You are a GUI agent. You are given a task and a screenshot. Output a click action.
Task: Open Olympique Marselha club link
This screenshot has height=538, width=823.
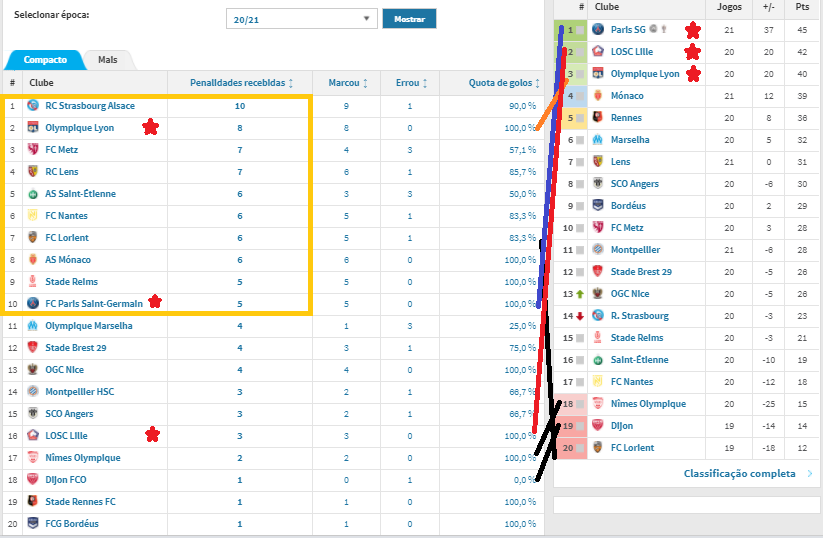coord(89,325)
